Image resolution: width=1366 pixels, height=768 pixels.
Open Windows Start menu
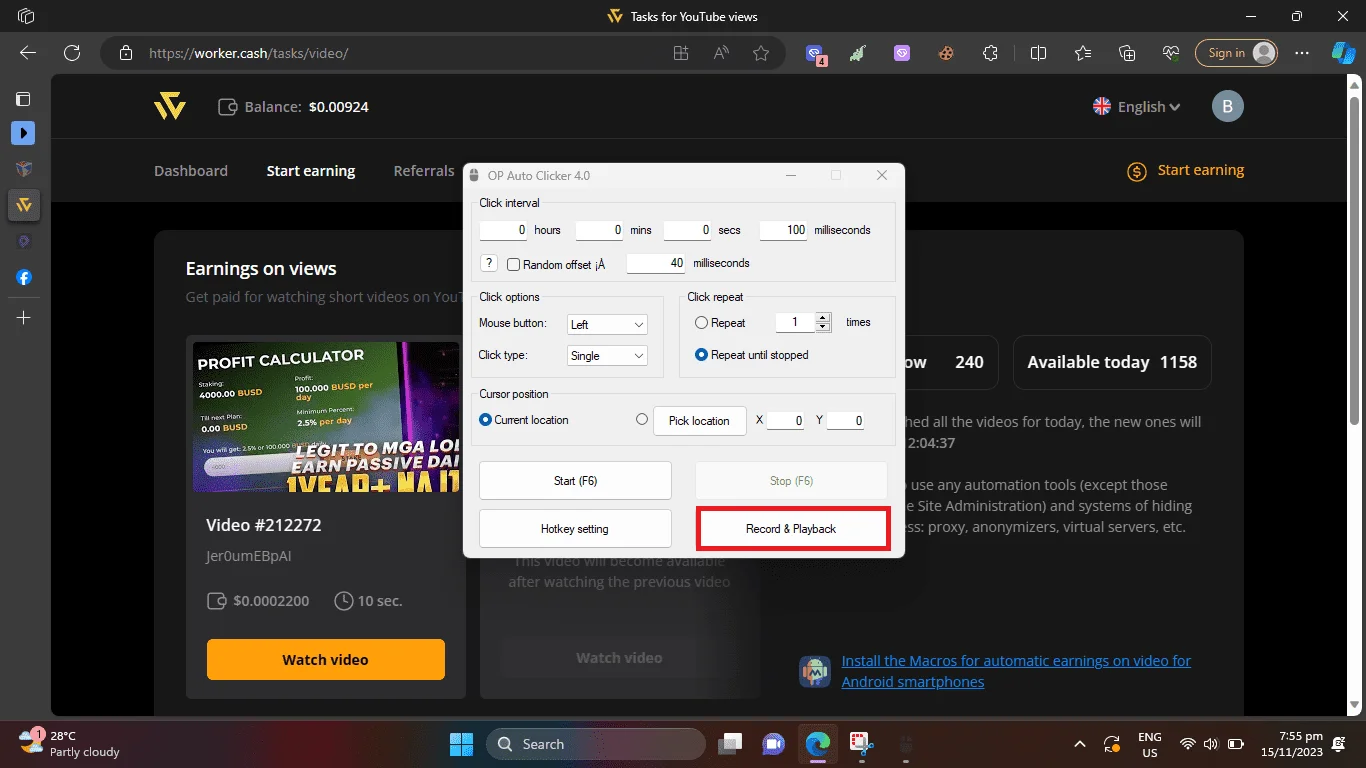461,744
